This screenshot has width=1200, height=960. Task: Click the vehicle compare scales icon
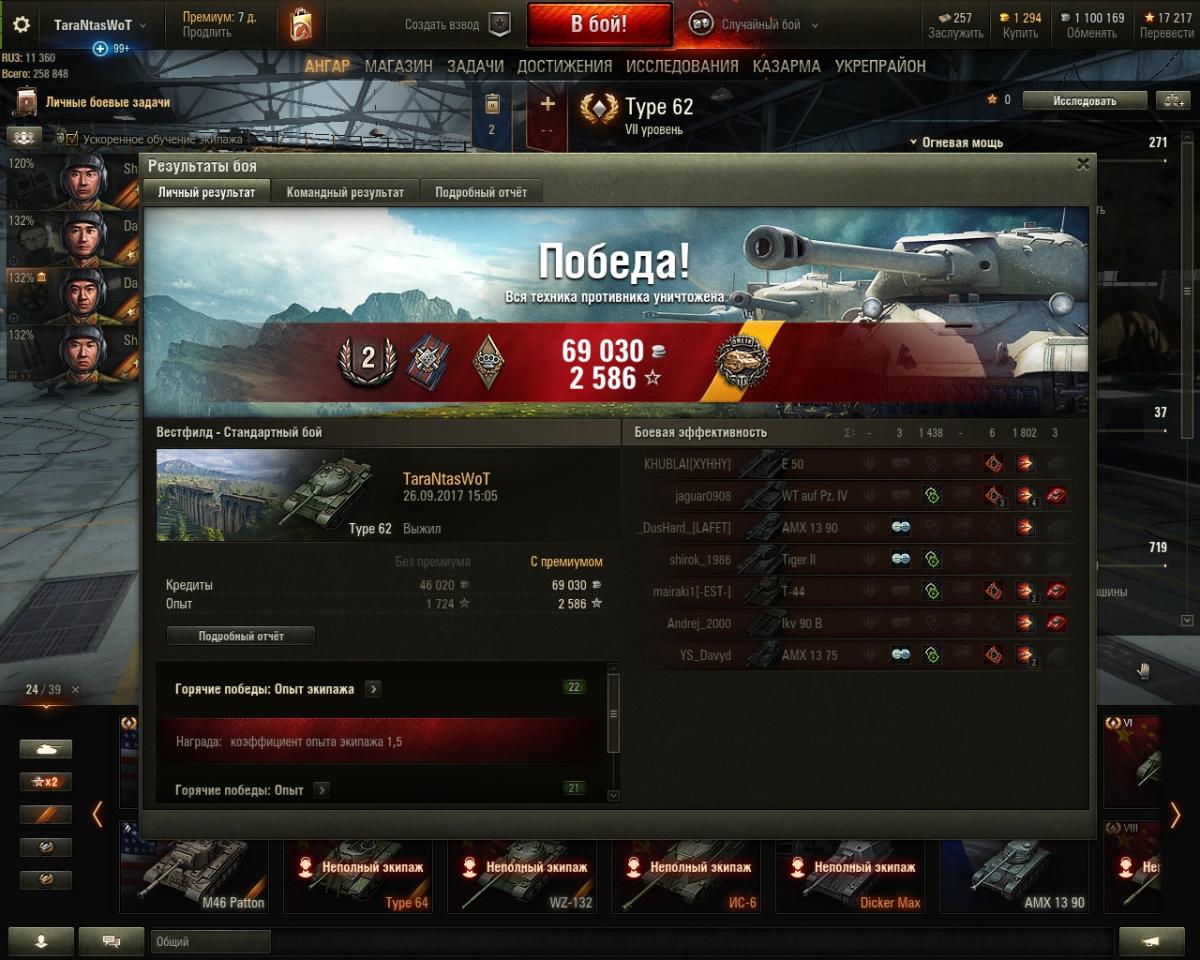(1170, 100)
